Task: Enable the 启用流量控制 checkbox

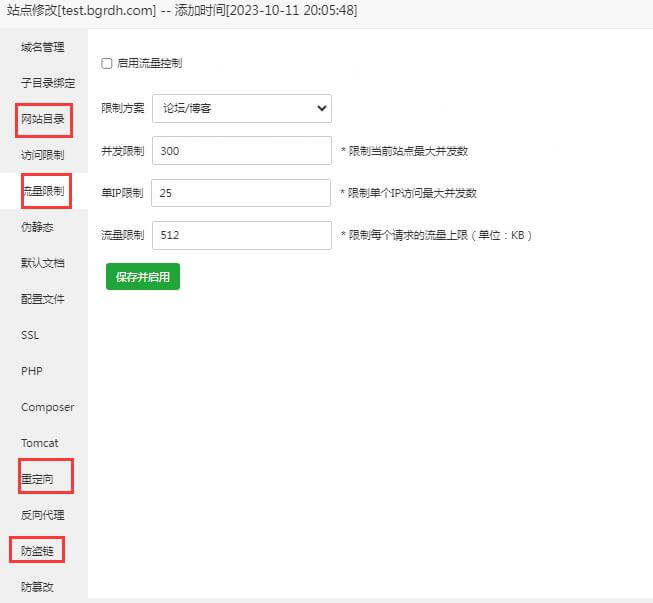Action: [x=107, y=63]
